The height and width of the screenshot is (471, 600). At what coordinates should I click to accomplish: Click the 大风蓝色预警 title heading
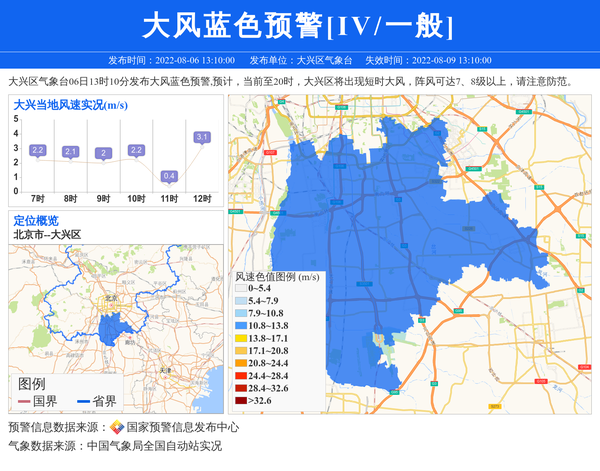pos(299,25)
